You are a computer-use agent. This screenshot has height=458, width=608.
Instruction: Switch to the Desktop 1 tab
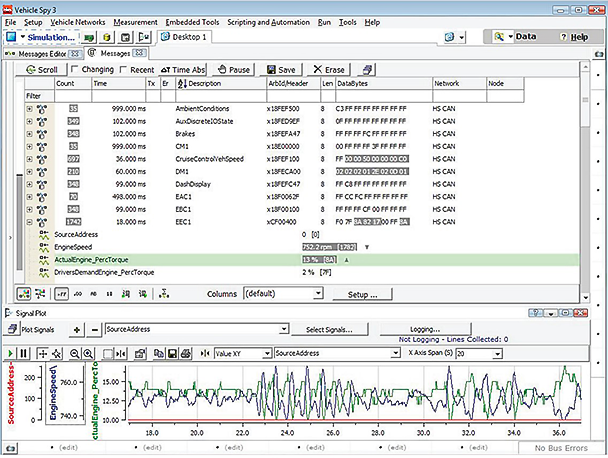(184, 37)
